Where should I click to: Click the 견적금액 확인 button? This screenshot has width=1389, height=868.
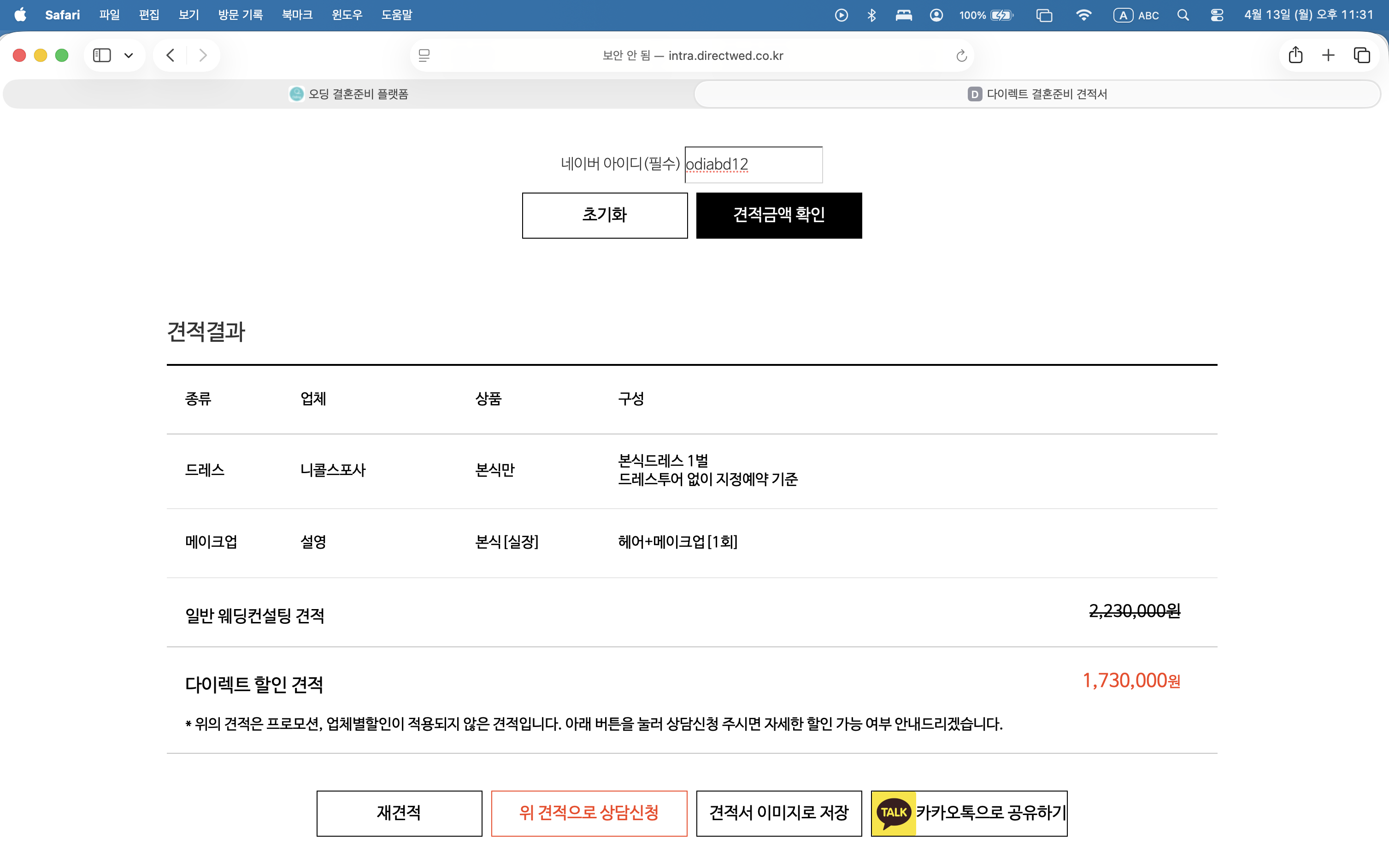click(779, 215)
